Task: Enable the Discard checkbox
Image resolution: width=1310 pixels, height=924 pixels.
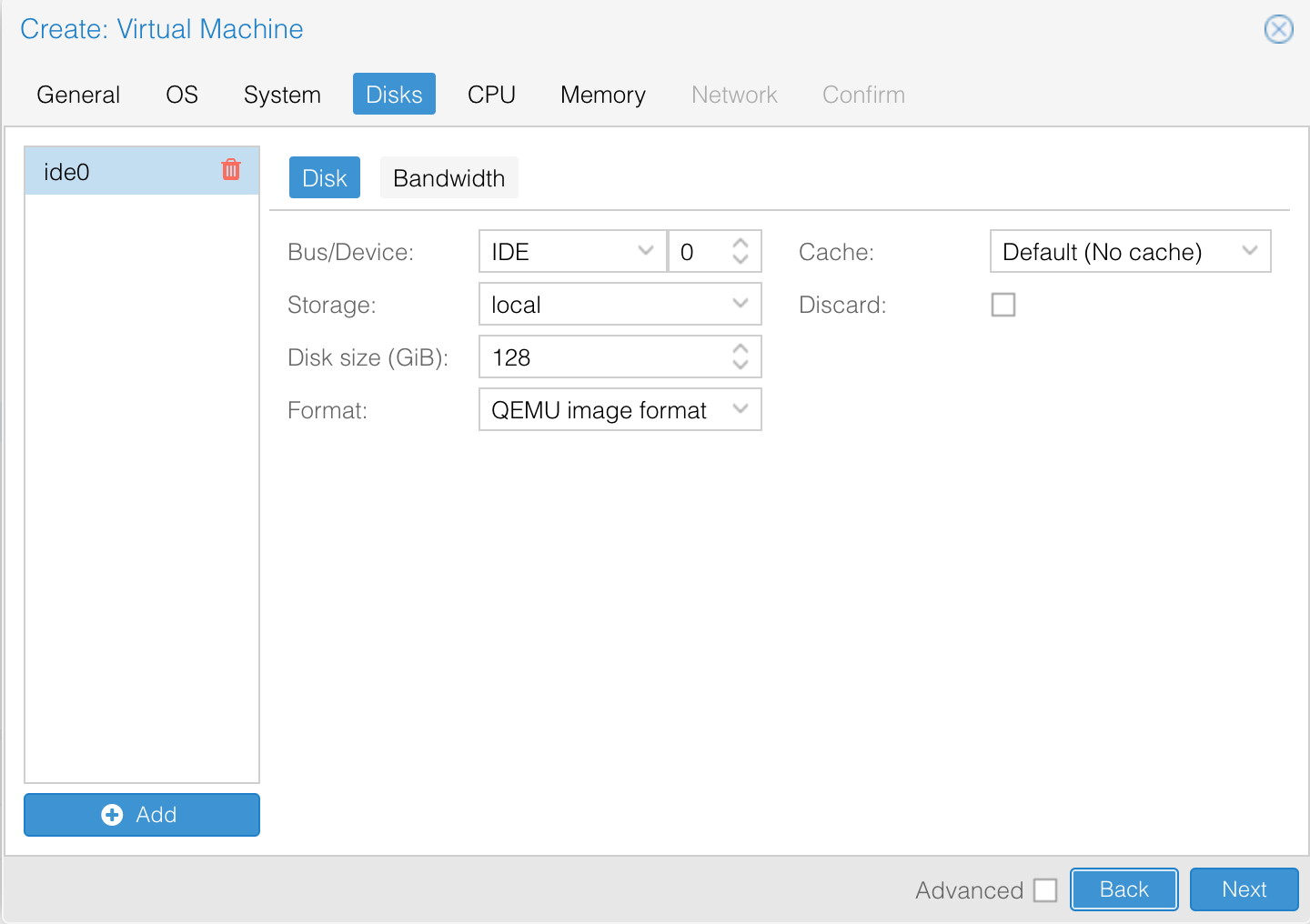Action: pos(1003,305)
